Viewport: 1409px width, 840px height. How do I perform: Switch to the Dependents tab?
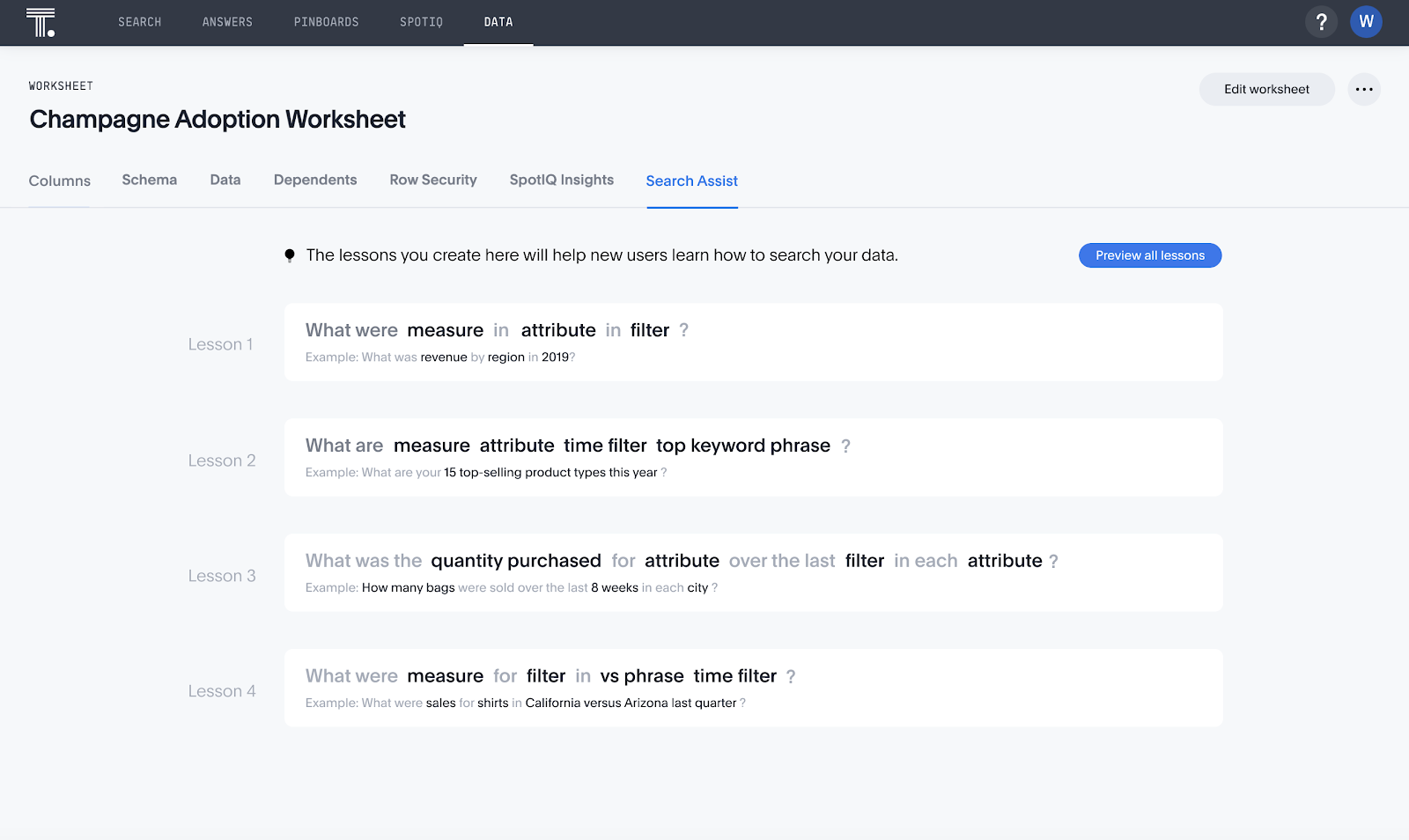click(x=315, y=180)
